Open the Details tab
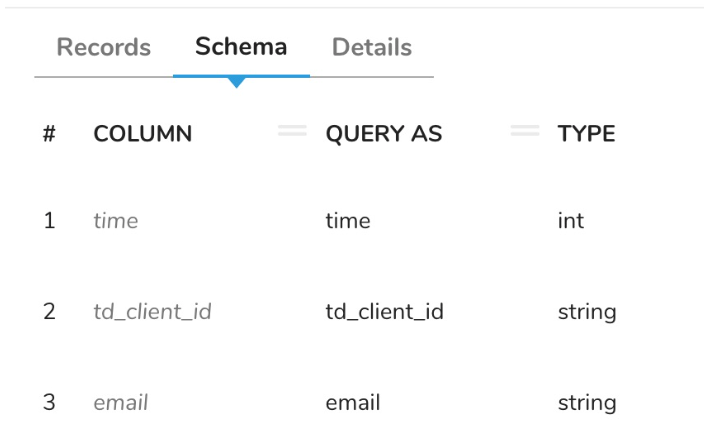The height and width of the screenshot is (422, 706). pyautogui.click(x=371, y=47)
